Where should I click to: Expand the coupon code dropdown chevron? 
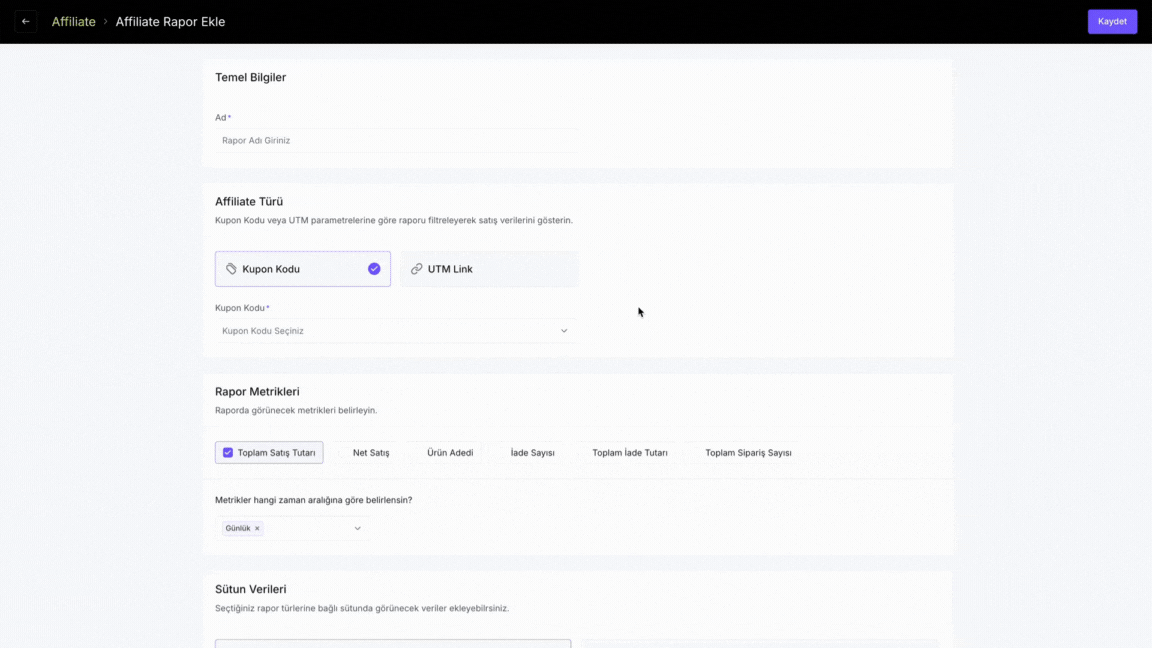click(564, 331)
